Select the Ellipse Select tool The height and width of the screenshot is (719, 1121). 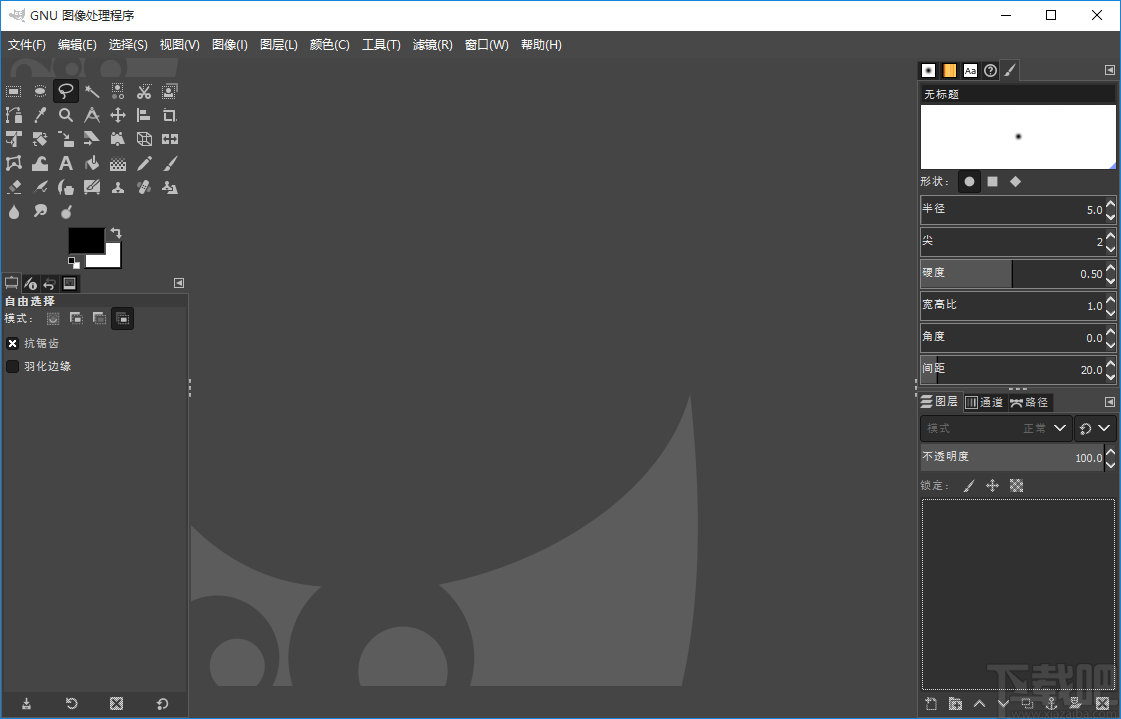[40, 91]
